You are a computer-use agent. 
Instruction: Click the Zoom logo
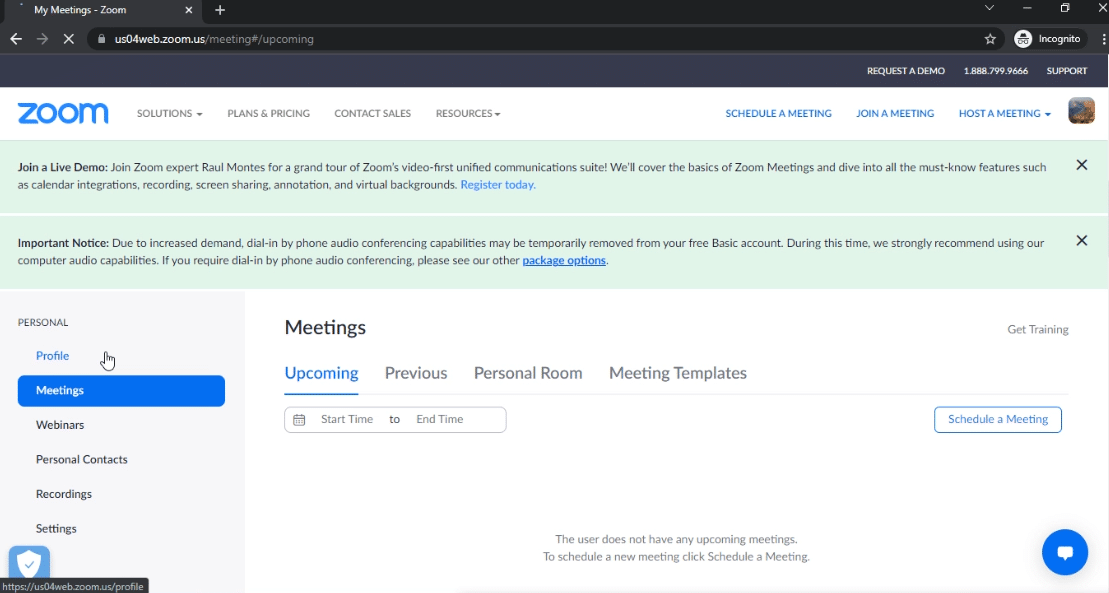(x=63, y=113)
